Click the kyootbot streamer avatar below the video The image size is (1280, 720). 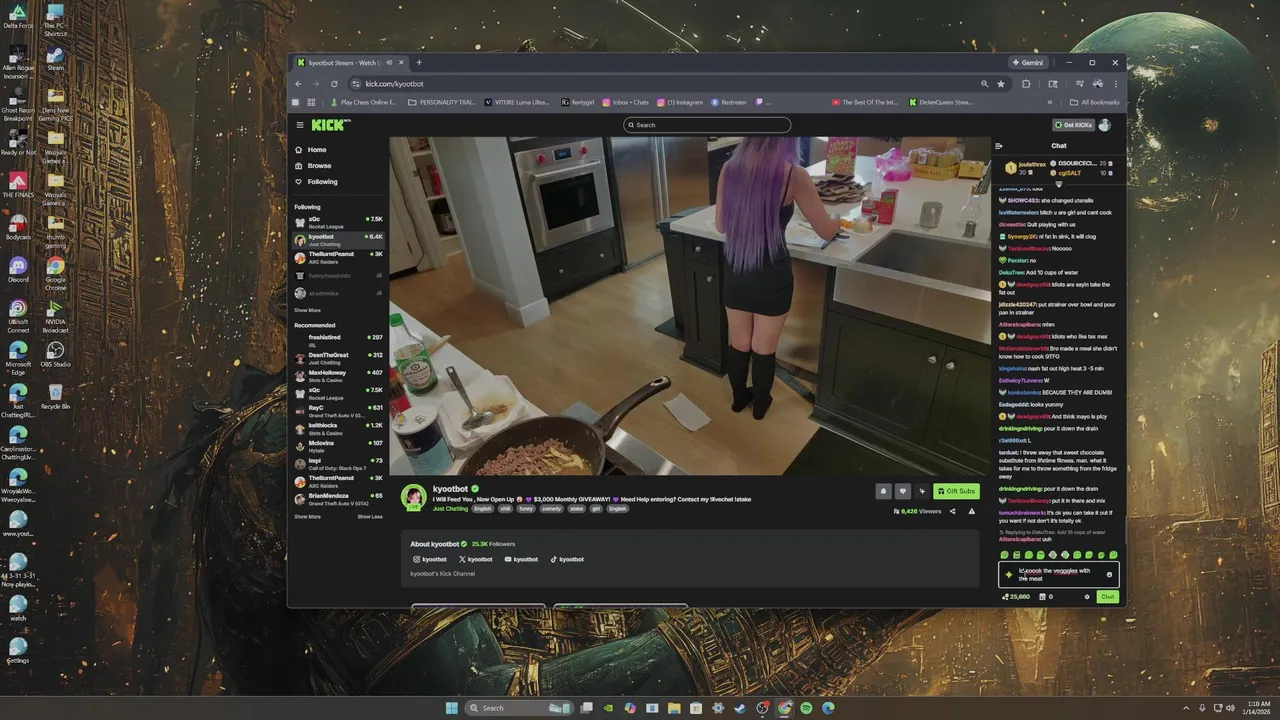point(413,497)
